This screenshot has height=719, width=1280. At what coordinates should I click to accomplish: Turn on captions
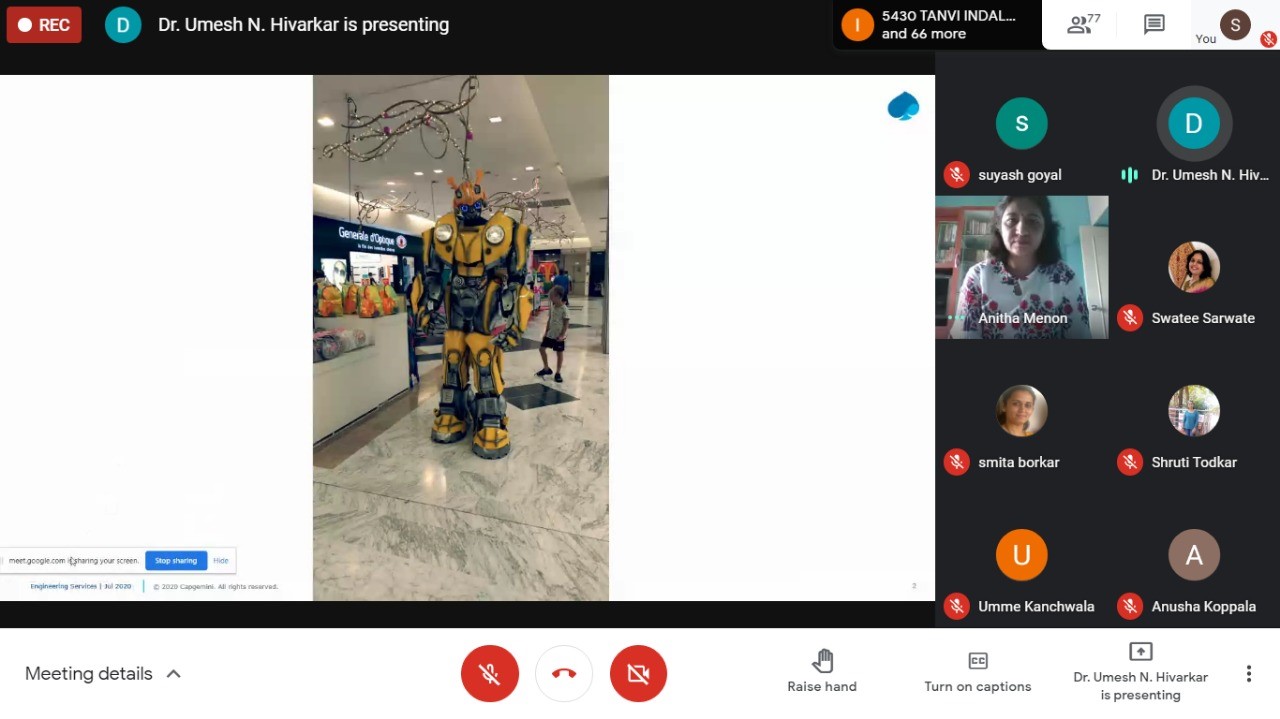pyautogui.click(x=977, y=671)
